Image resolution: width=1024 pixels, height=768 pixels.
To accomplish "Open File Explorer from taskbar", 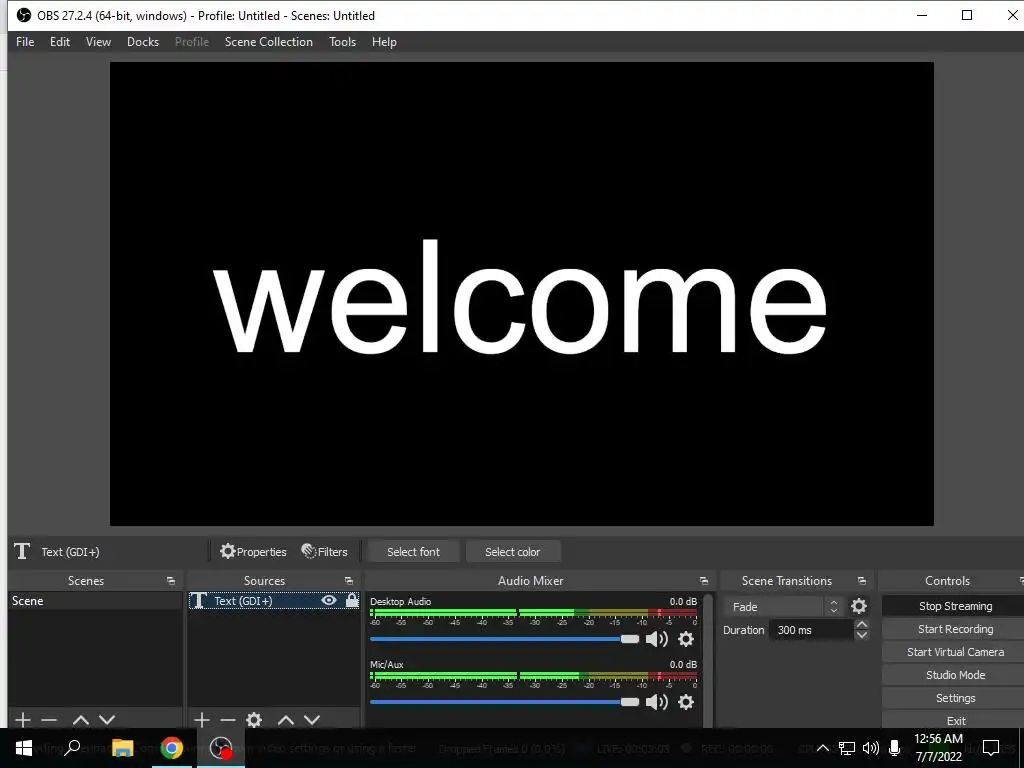I will (122, 748).
